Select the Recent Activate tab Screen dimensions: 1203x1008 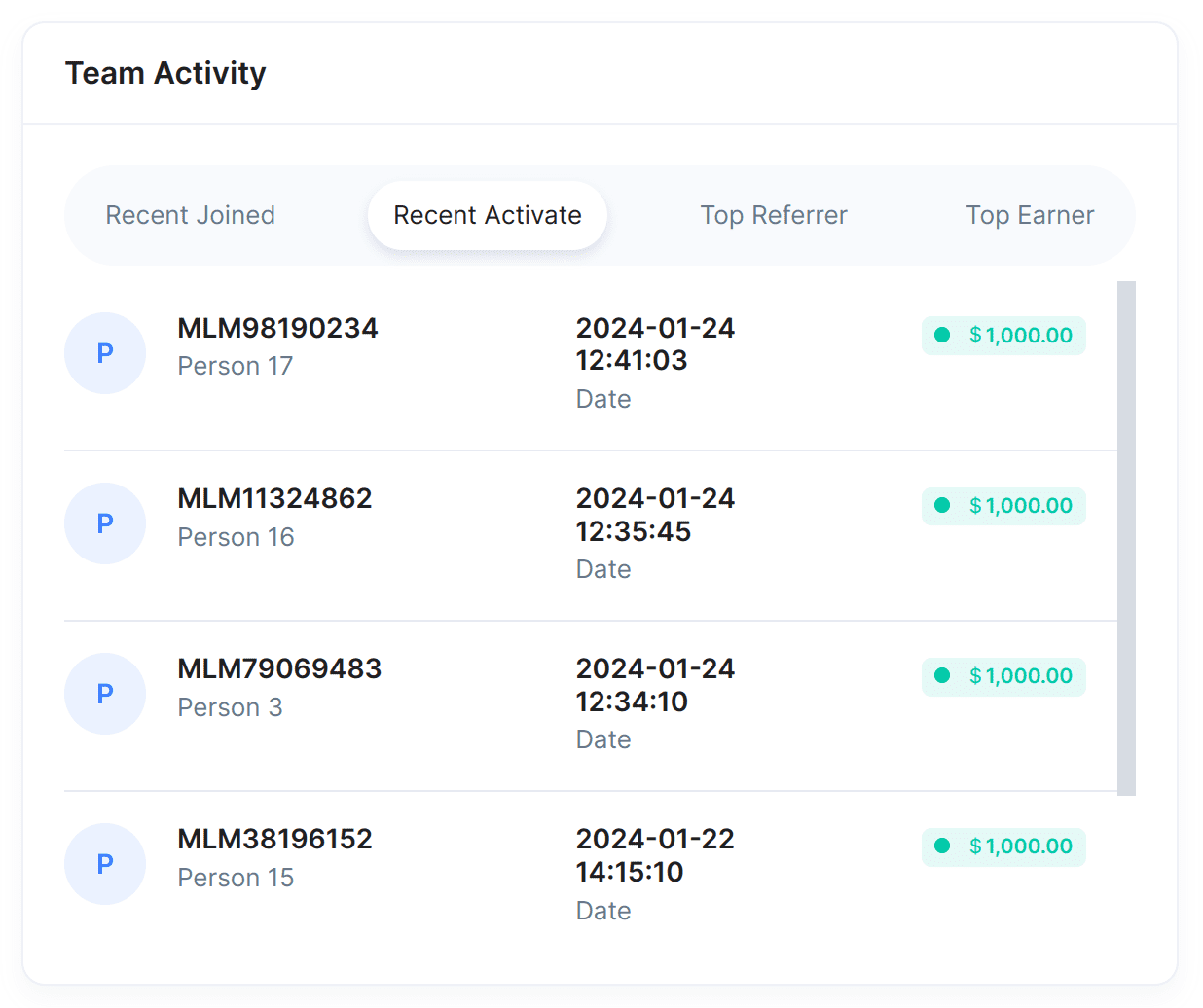tap(488, 215)
